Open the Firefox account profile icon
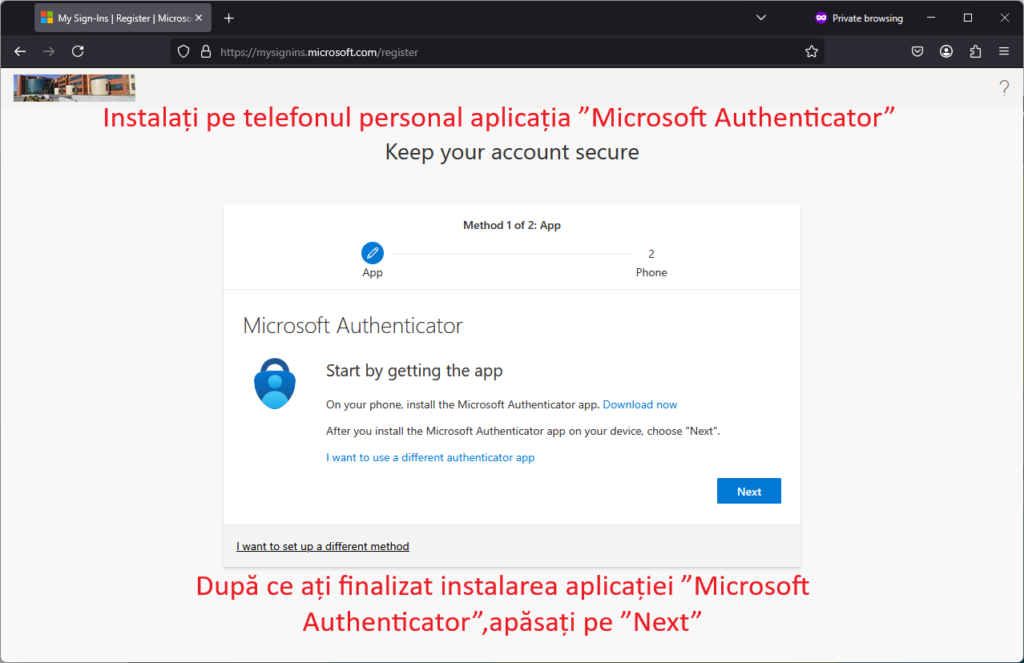The height and width of the screenshot is (663, 1024). 946,52
